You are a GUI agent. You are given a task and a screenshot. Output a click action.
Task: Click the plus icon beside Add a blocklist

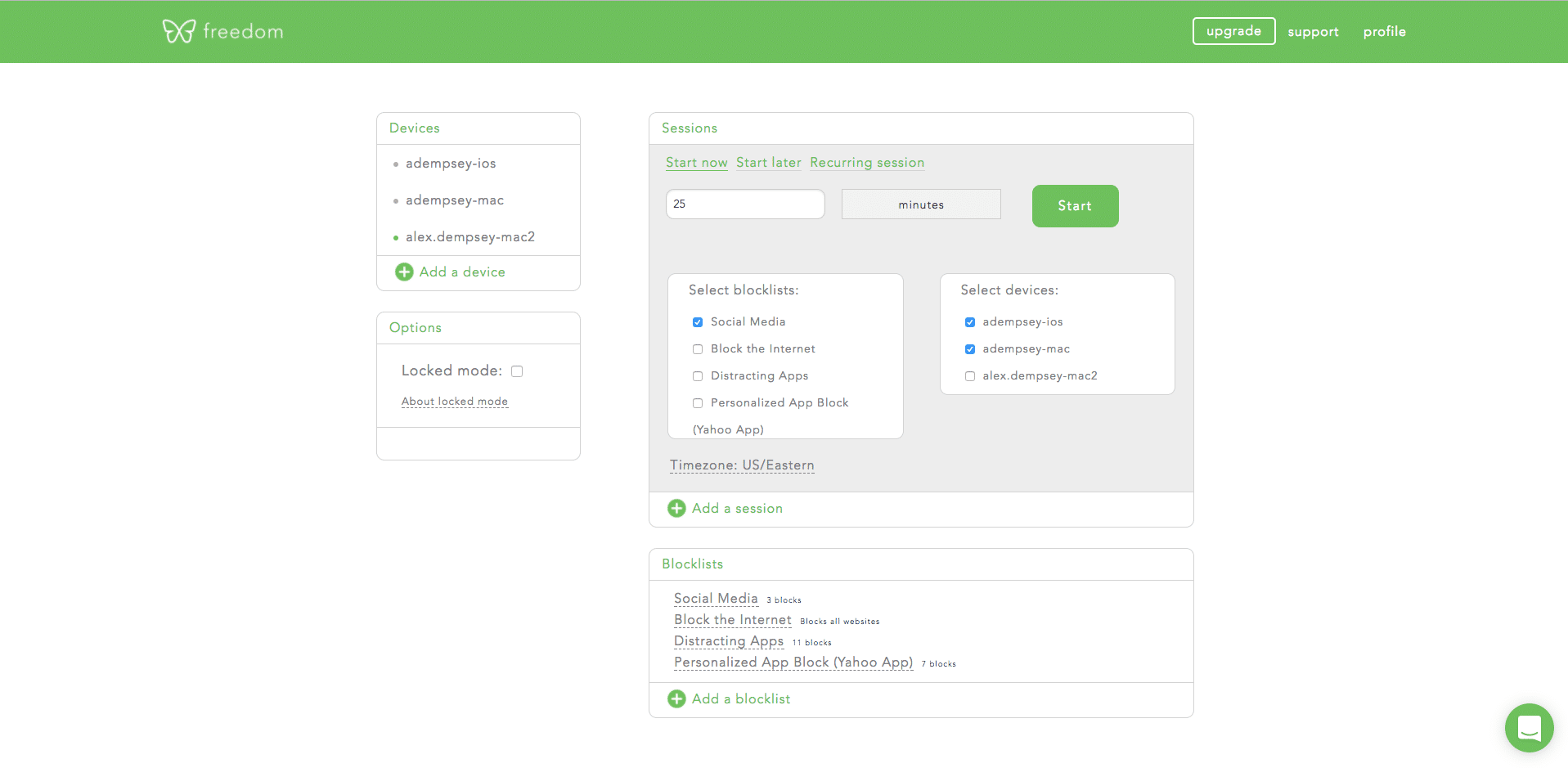point(676,698)
